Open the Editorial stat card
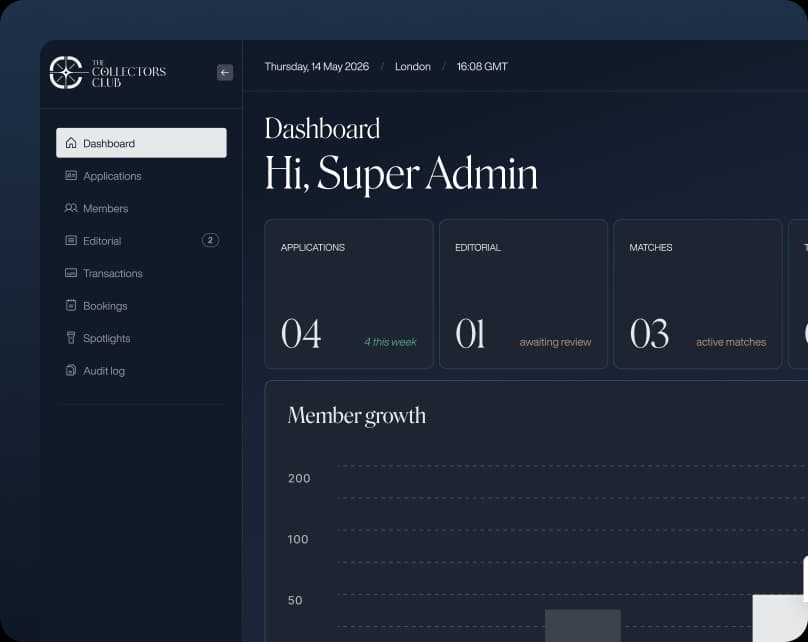 pos(524,294)
